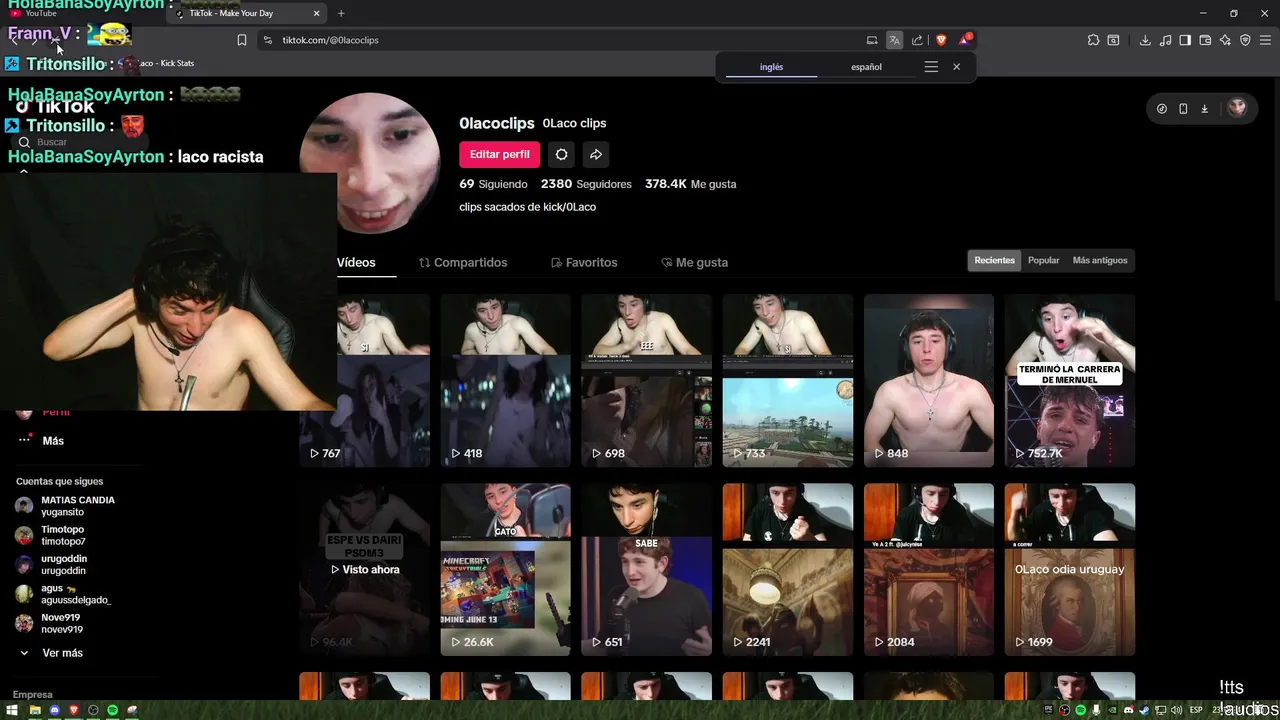Open the TERMINÓ LA CARRERA DE MERNUEL video

click(1070, 380)
